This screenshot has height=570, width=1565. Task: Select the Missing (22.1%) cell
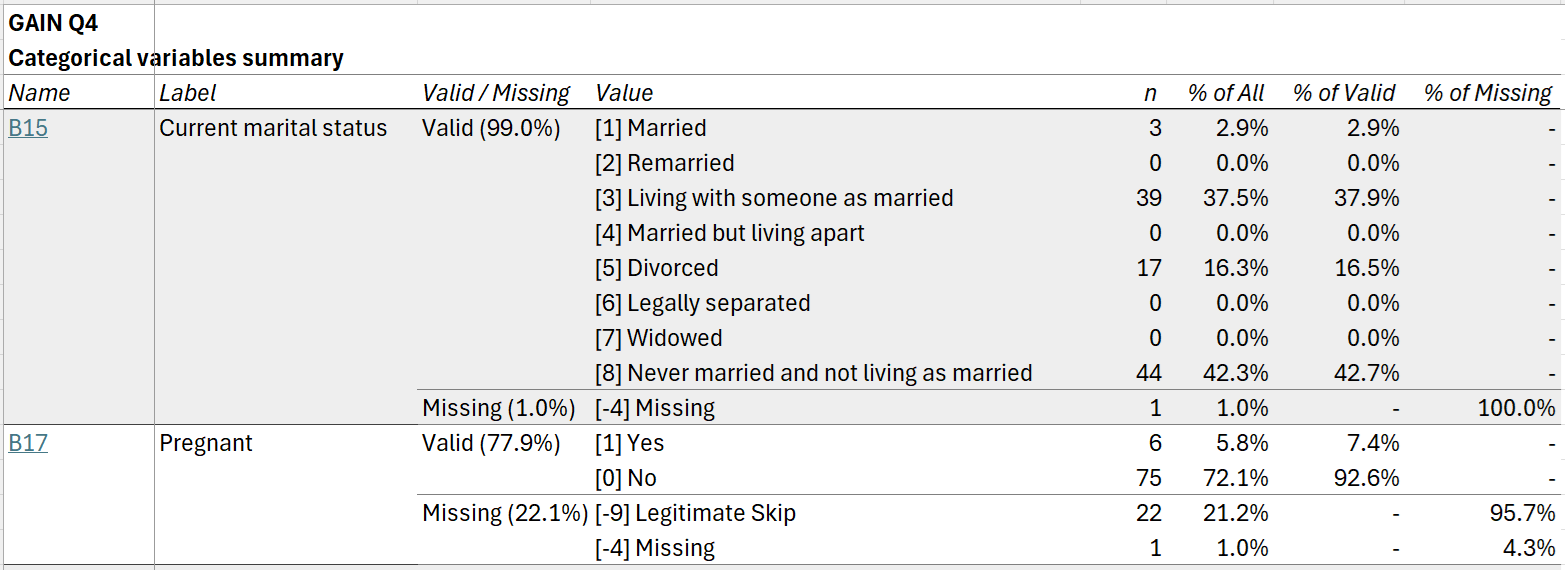(x=505, y=513)
